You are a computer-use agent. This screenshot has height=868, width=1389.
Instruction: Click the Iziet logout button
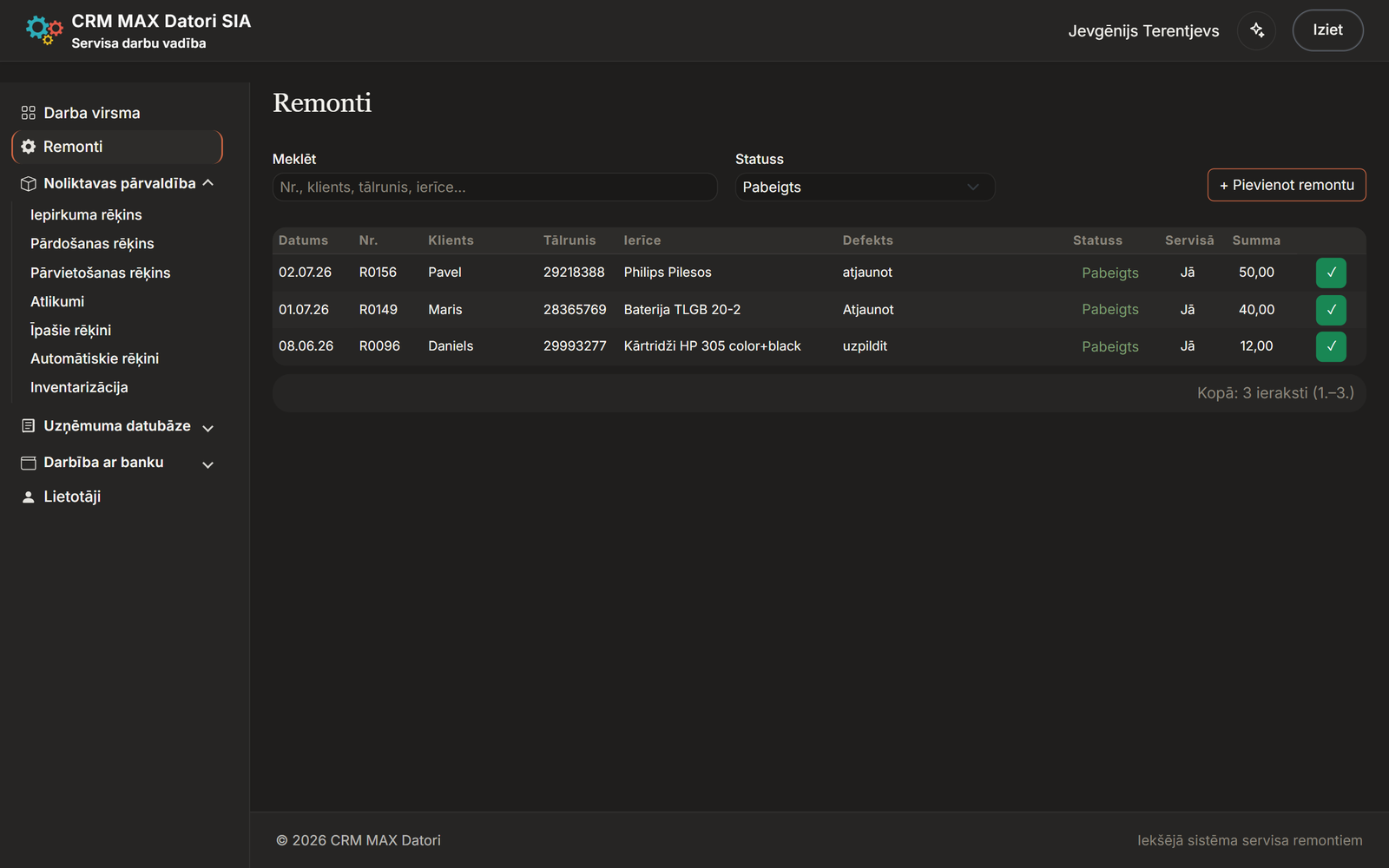1327,30
